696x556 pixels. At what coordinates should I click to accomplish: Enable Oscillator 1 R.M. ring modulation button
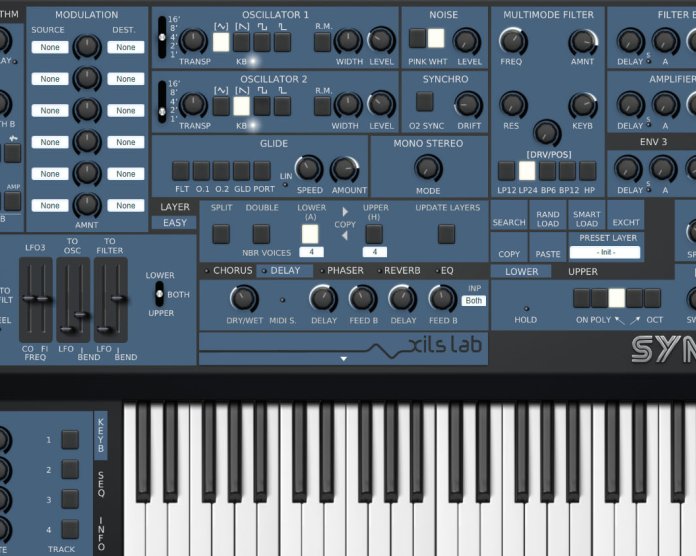[x=322, y=42]
